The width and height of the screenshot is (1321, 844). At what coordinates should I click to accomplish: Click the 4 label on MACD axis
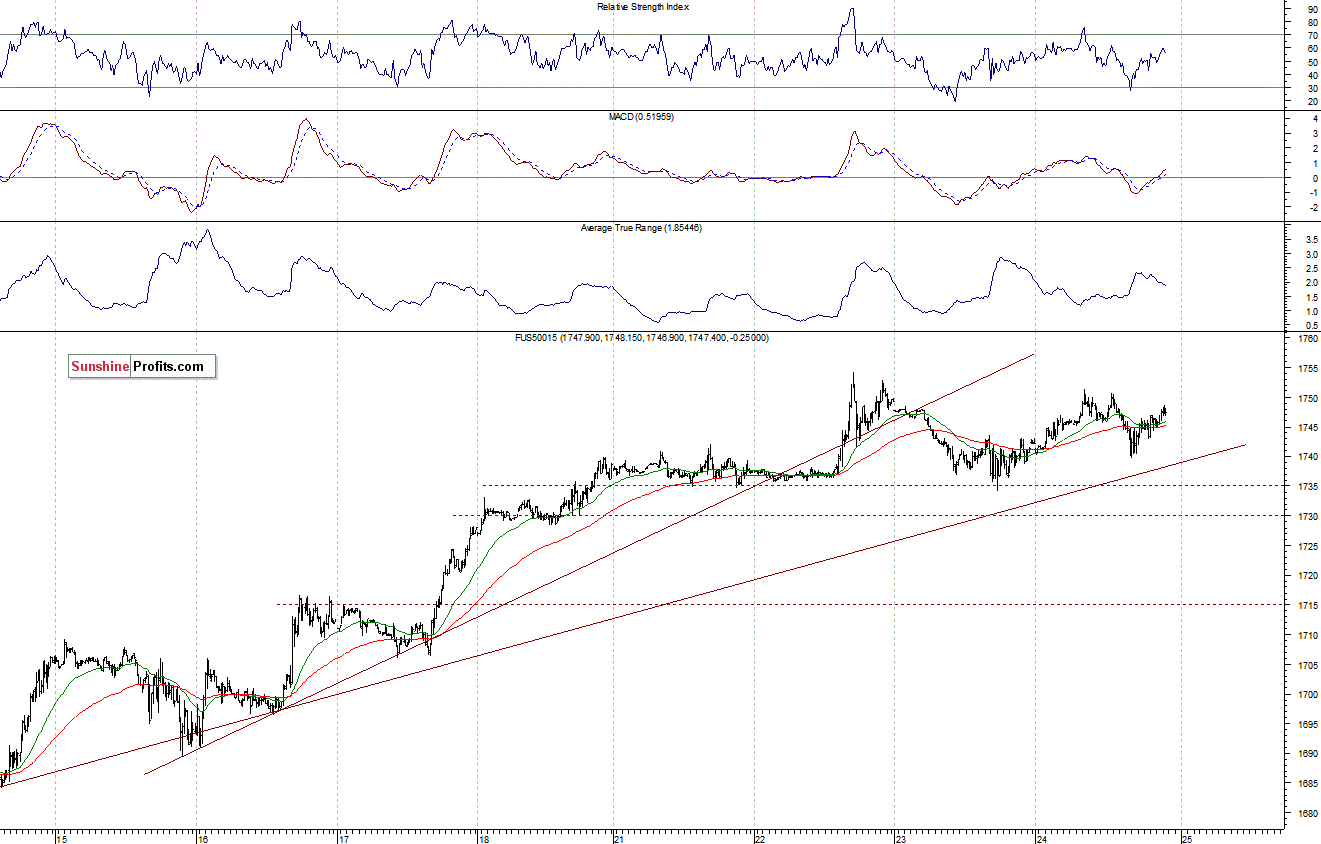coord(1315,119)
